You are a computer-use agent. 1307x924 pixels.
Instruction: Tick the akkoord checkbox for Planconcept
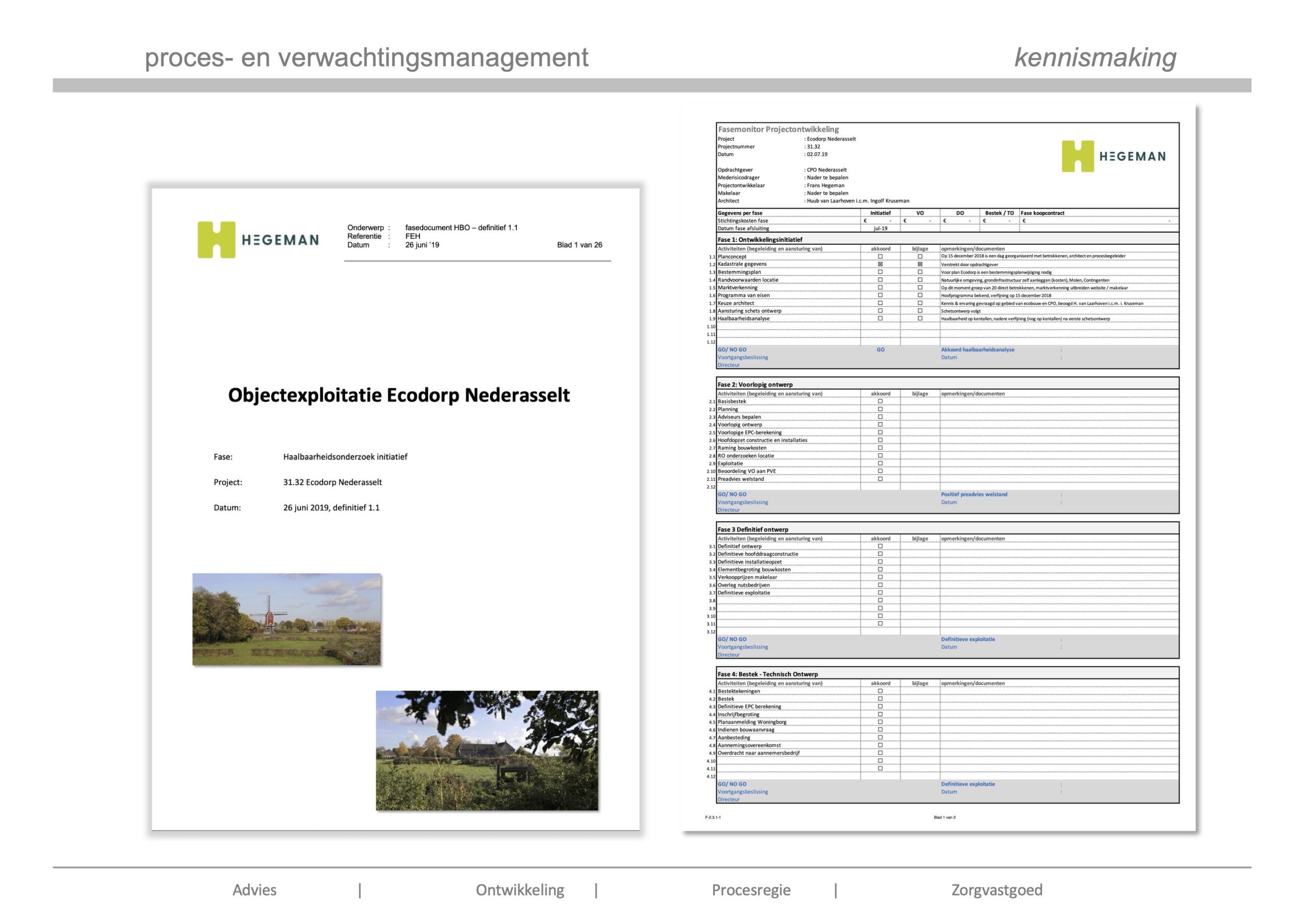coord(880,257)
